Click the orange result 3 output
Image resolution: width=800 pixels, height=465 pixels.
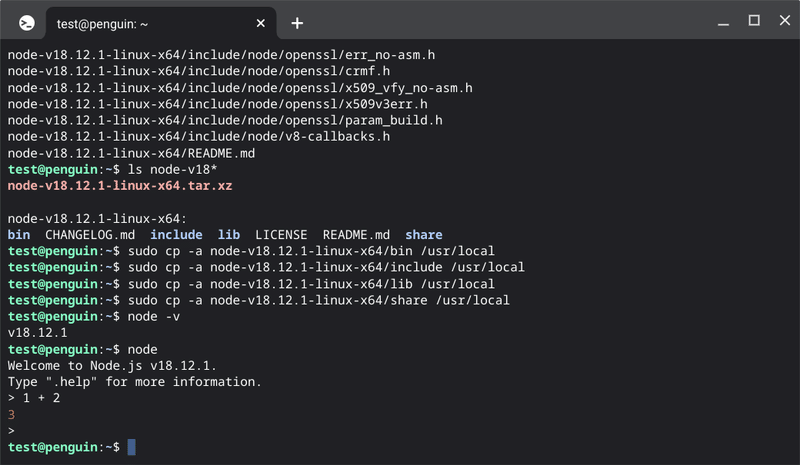(11, 414)
